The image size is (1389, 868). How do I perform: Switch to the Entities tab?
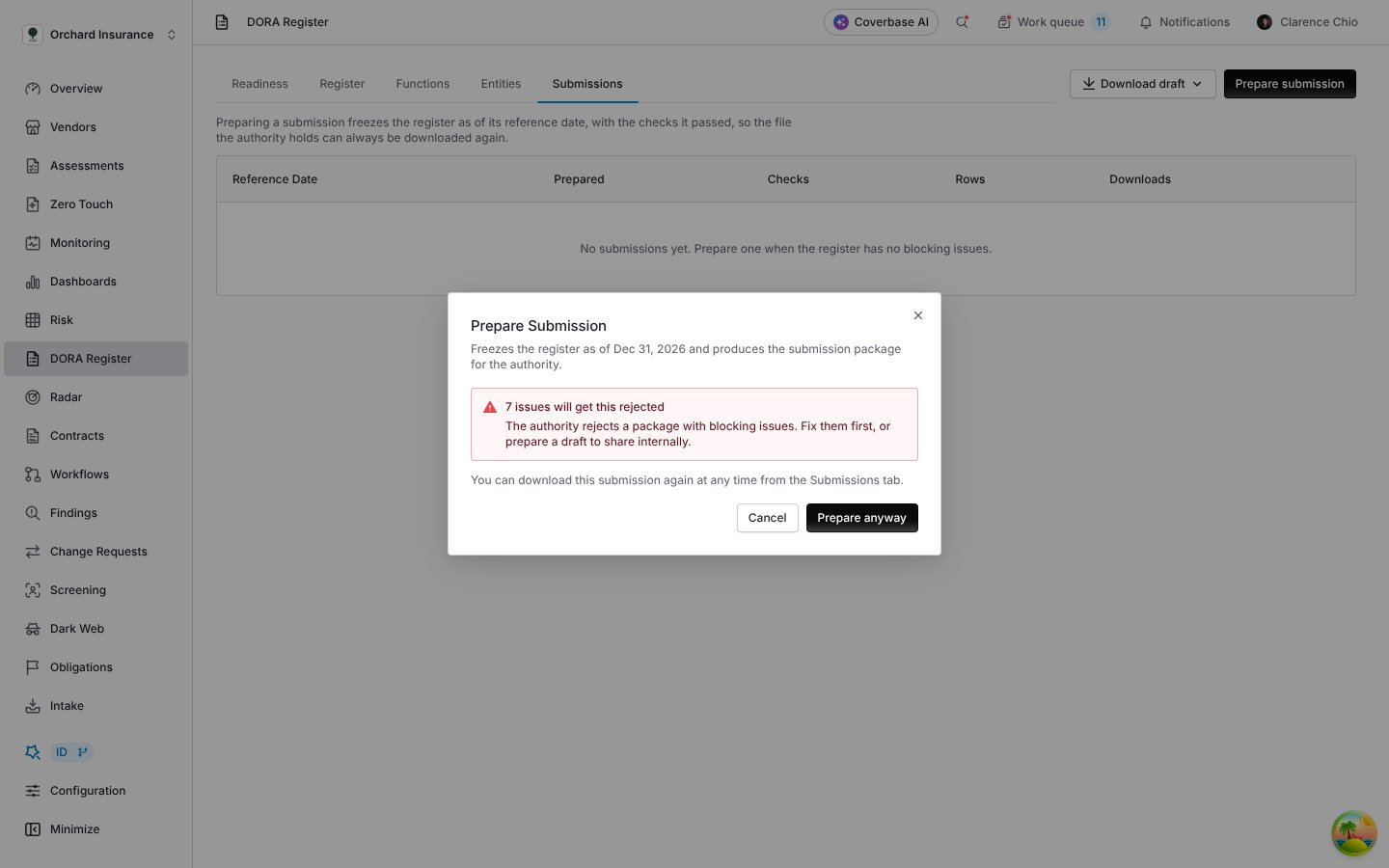coord(501,84)
